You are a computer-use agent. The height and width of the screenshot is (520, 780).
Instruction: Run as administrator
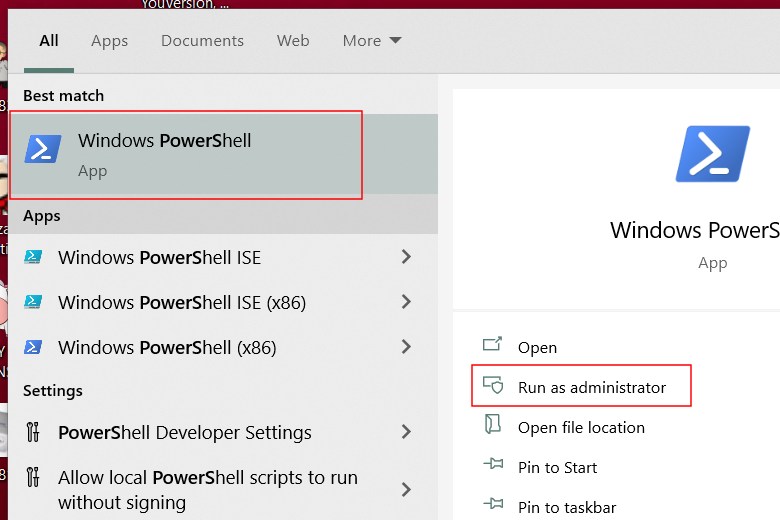(x=591, y=387)
